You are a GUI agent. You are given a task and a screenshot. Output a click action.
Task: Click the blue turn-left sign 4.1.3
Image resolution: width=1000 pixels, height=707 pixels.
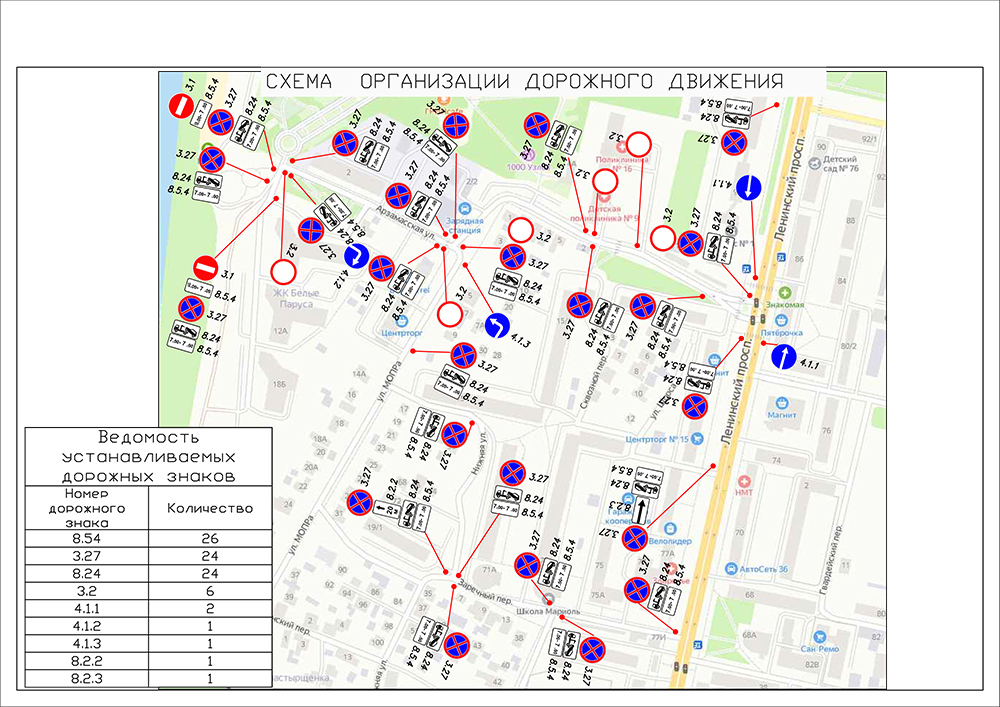tap(497, 327)
